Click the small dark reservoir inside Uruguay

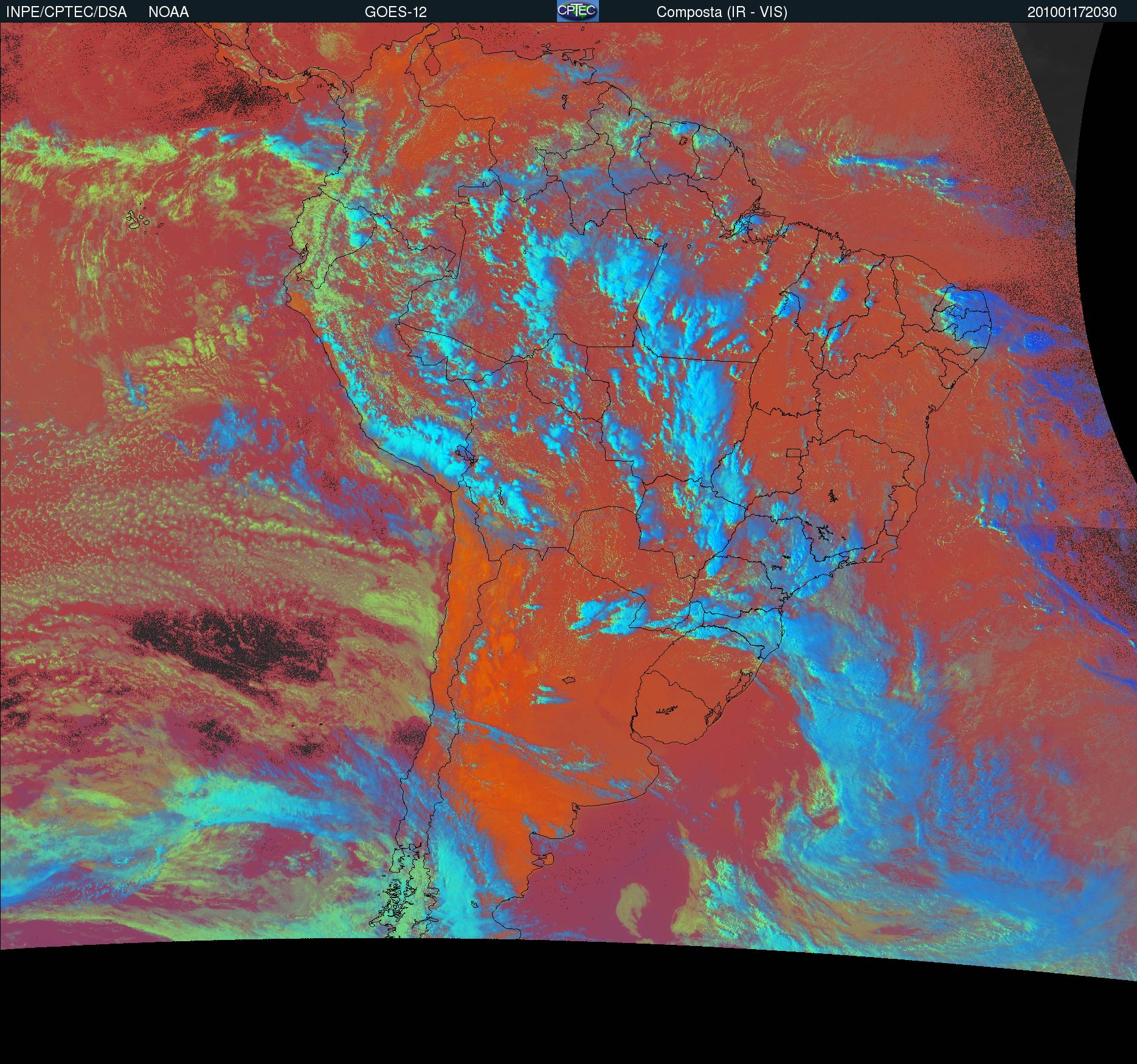(x=666, y=710)
